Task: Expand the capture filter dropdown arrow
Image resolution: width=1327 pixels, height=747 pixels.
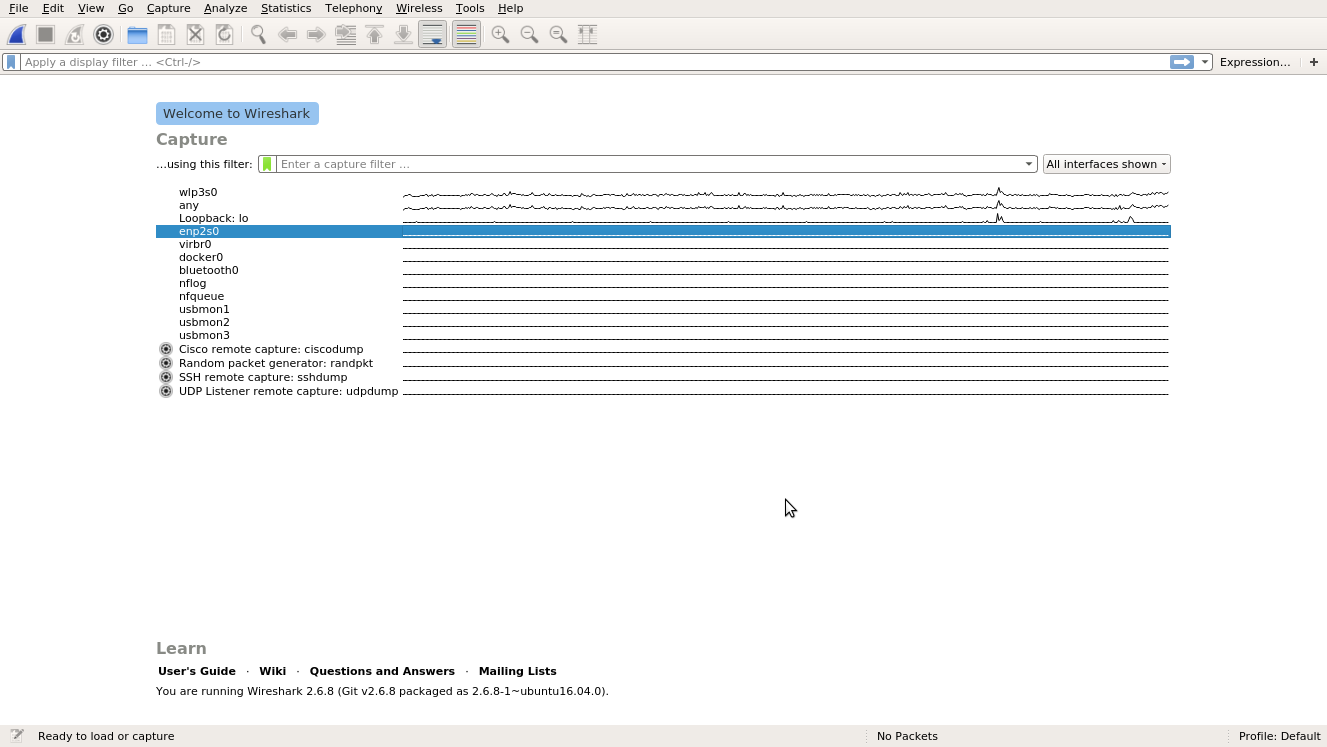Action: pyautogui.click(x=1029, y=164)
